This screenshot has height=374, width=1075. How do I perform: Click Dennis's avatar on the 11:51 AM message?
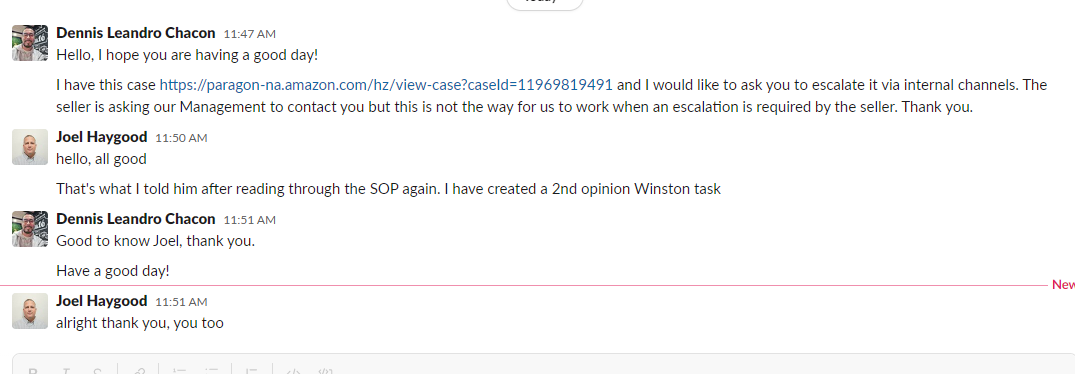tap(30, 229)
